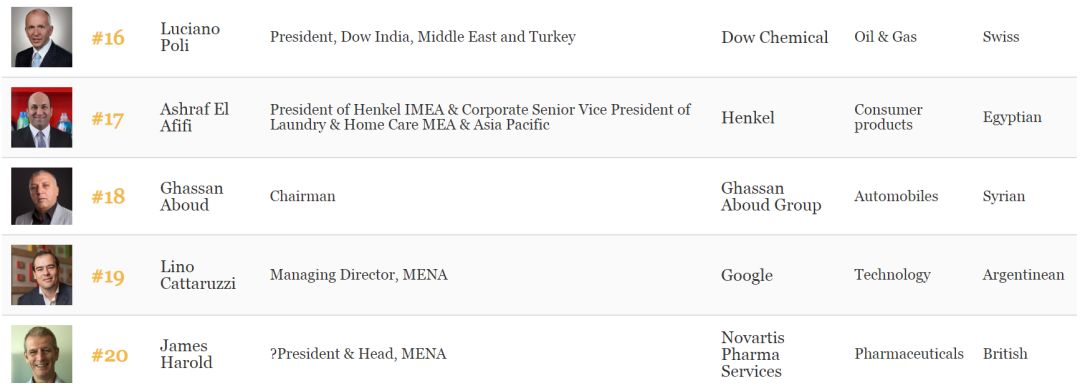Screen dimensions: 1080x388
Task: Click the Pharmaceuticals industry label
Action: point(909,354)
